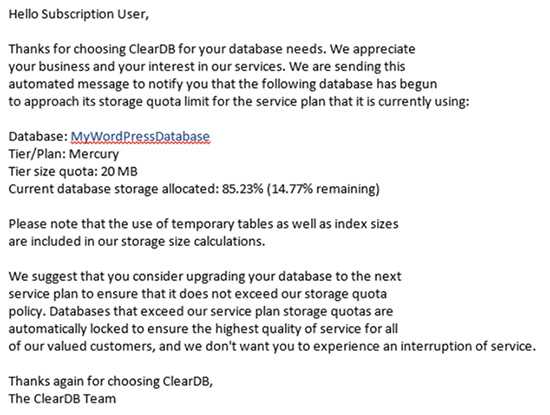
Task: Click the 'interruption of service.' phrase
Action: pyautogui.click(x=468, y=347)
